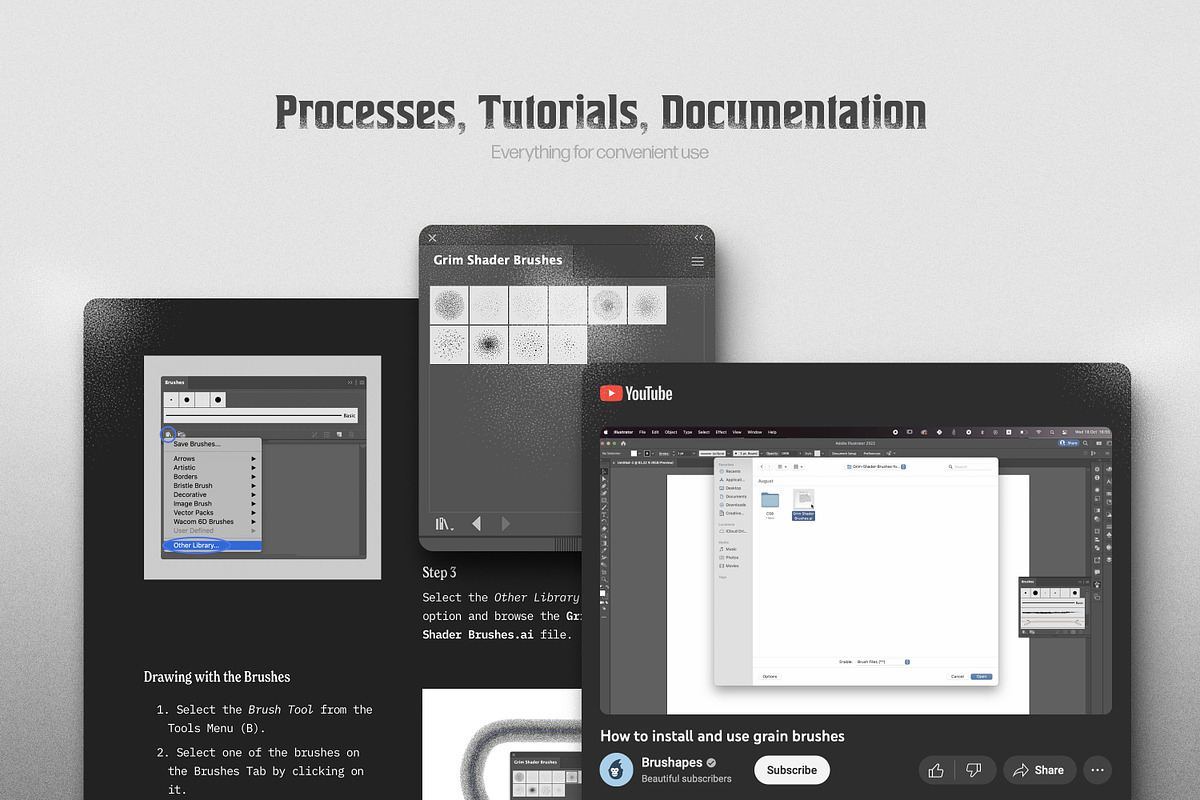The image size is (1200, 800).
Task: Open Brush Libraries Menu icon in Brushes panel
Action: tap(168, 434)
